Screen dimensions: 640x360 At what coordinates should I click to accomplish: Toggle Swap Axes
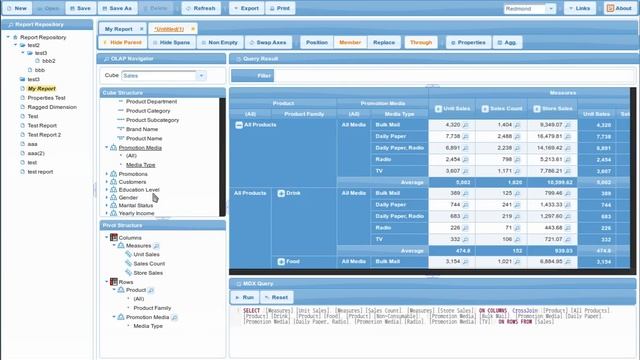pyautogui.click(x=268, y=42)
